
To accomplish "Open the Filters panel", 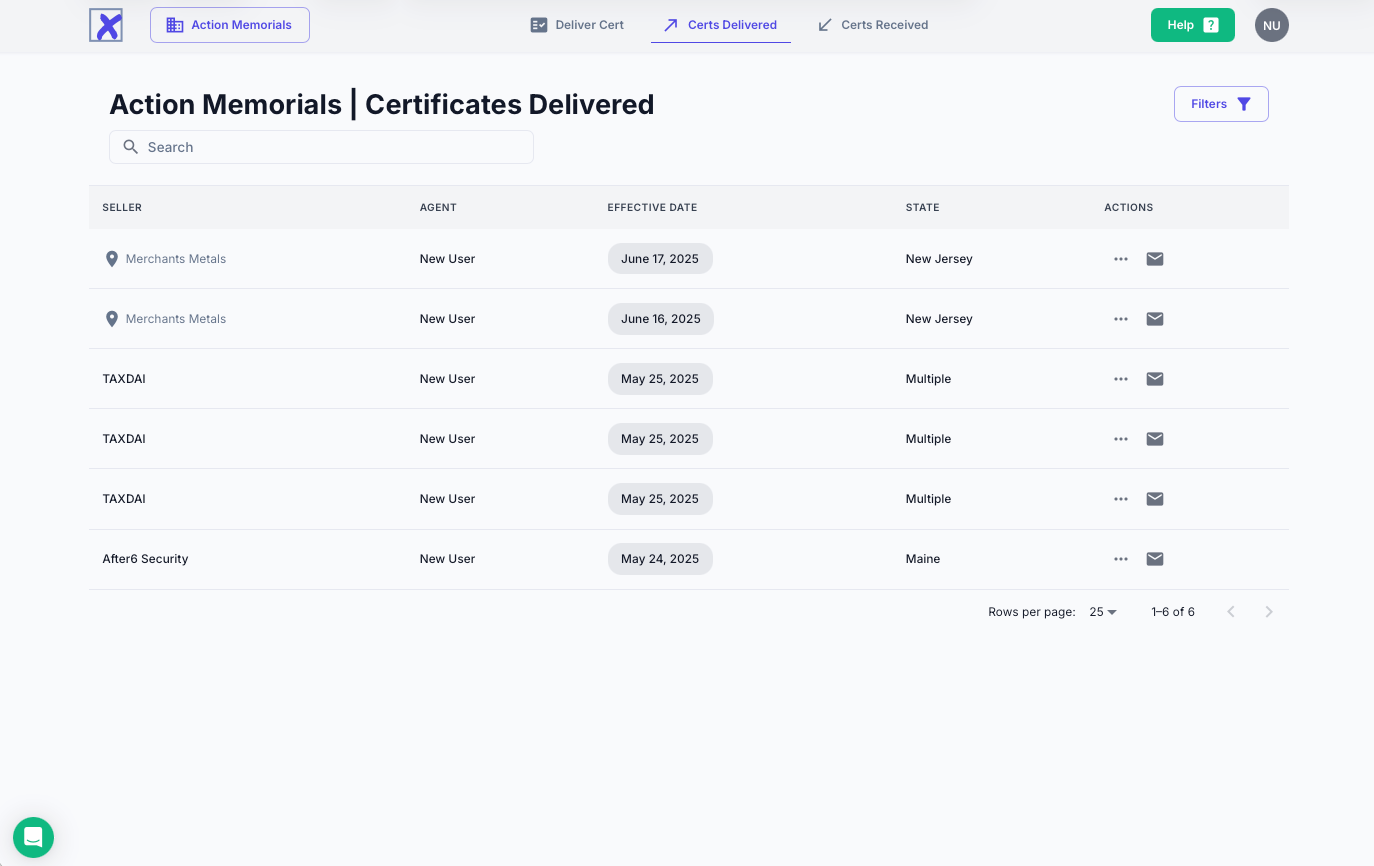I will pyautogui.click(x=1220, y=104).
